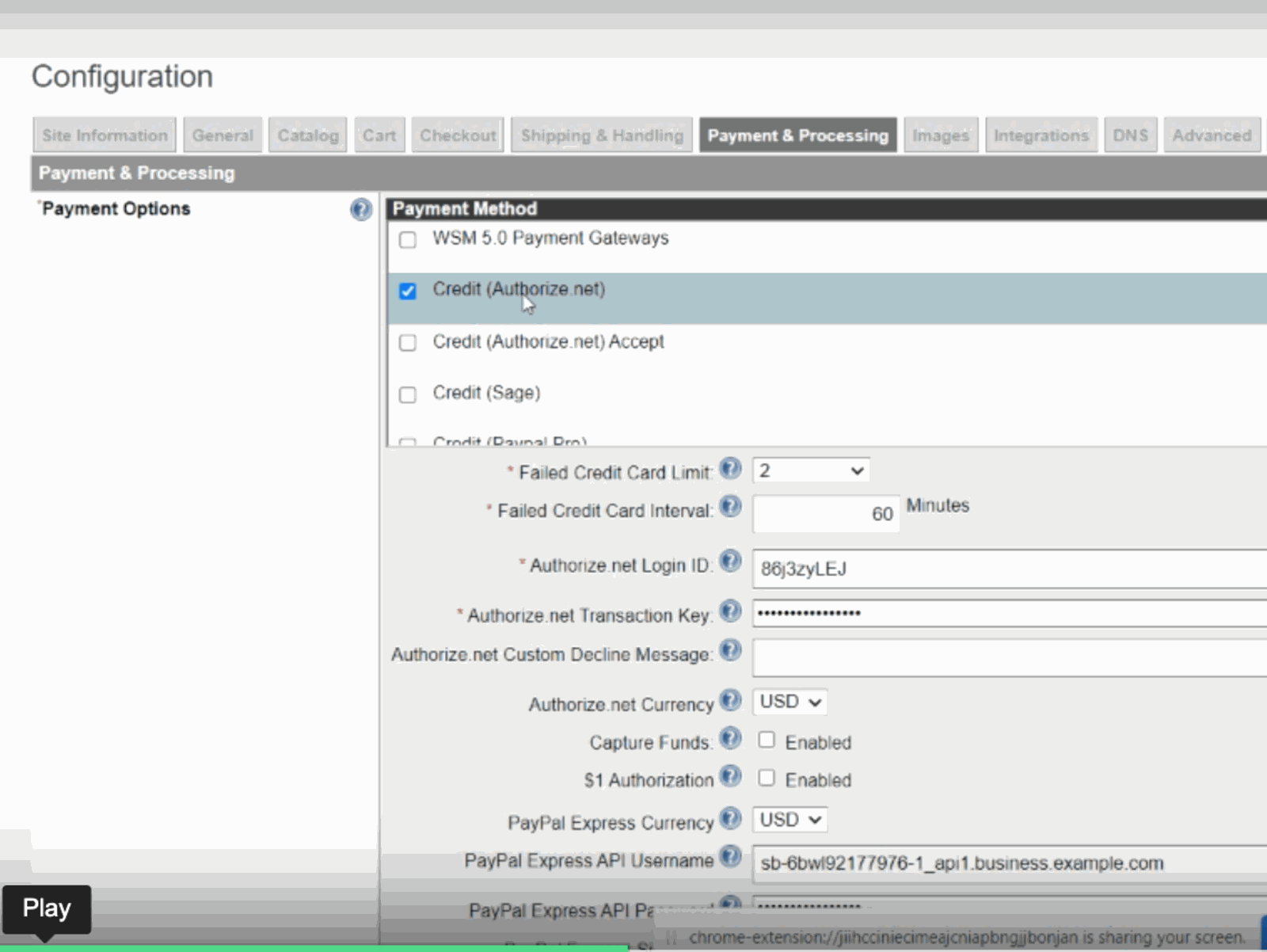Open the Images tab
This screenshot has width=1267, height=952.
941,135
